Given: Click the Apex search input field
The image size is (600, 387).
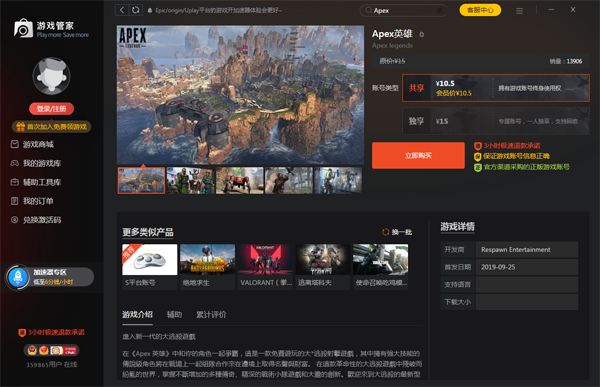Looking at the screenshot, I should click(404, 10).
